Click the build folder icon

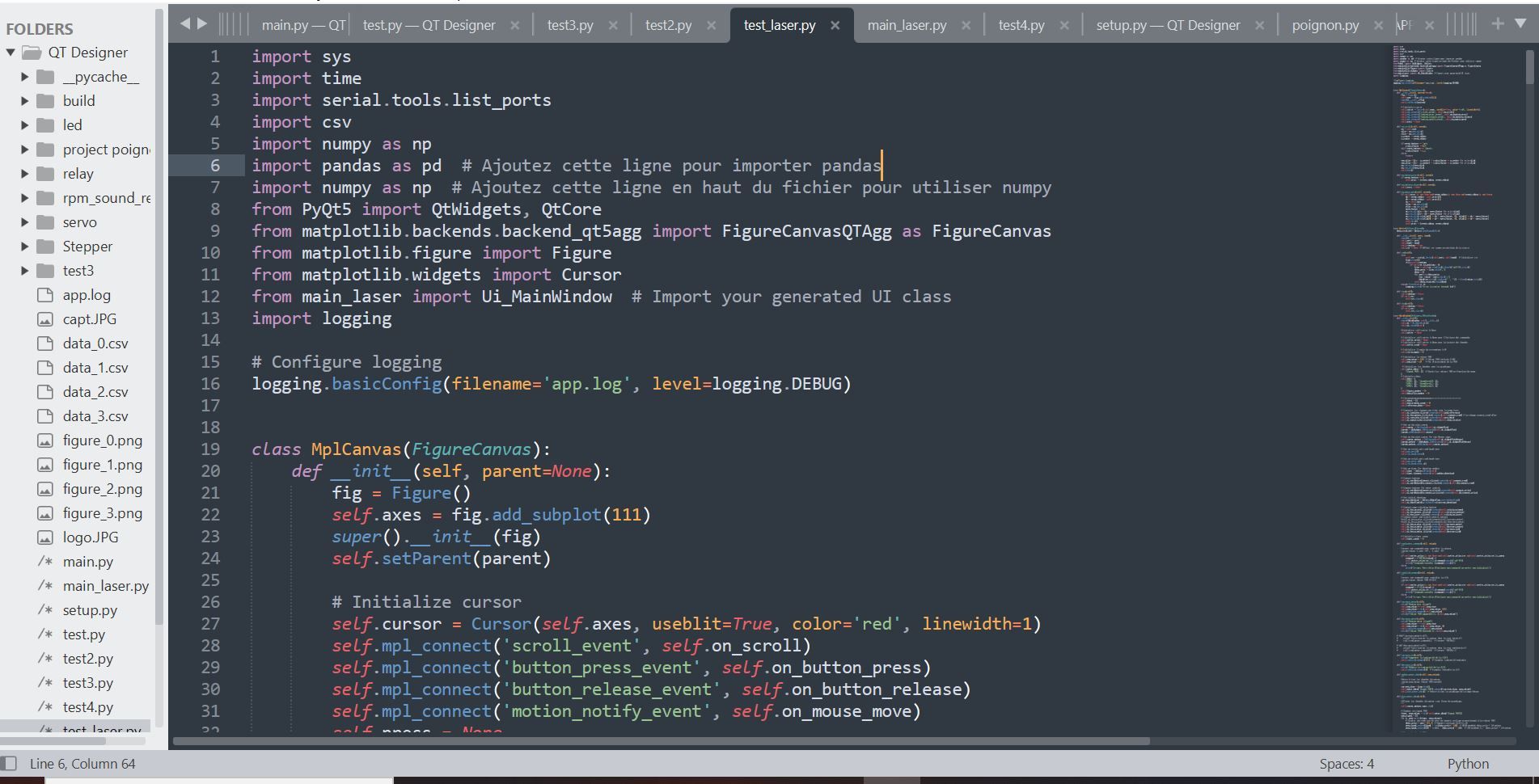tap(46, 101)
